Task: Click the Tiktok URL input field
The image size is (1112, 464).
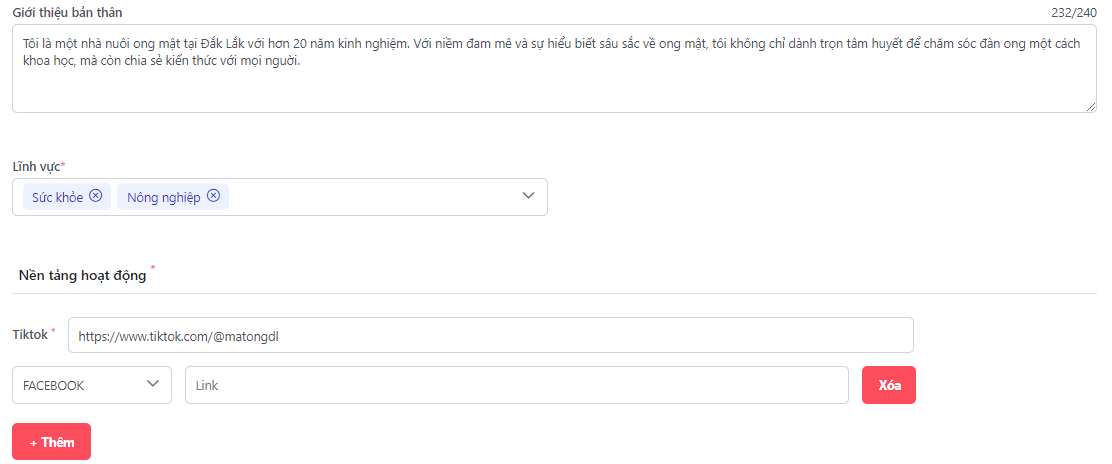Action: pos(490,336)
